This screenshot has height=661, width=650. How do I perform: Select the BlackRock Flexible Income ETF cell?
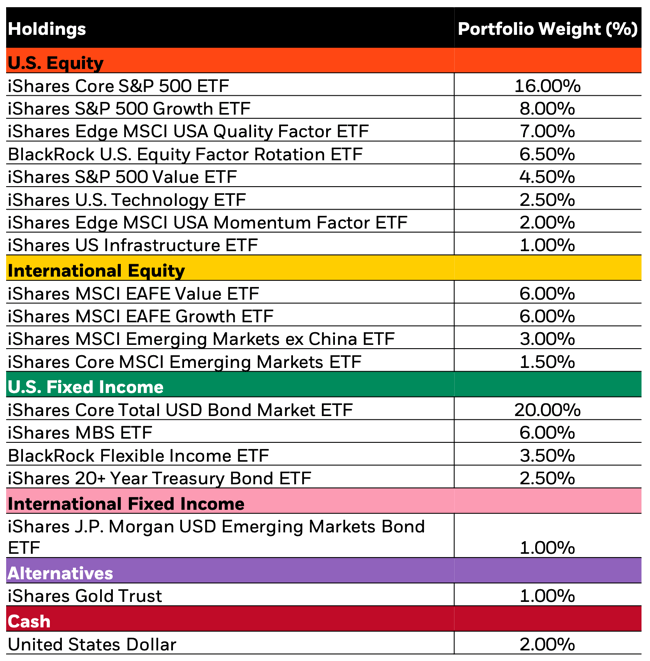[x=138, y=455]
